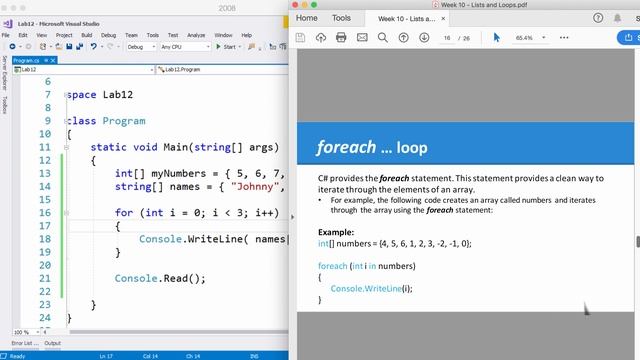Screen dimensions: 640x360
Task: Click the Visual Studio logo icon in title bar
Action: tap(8, 24)
